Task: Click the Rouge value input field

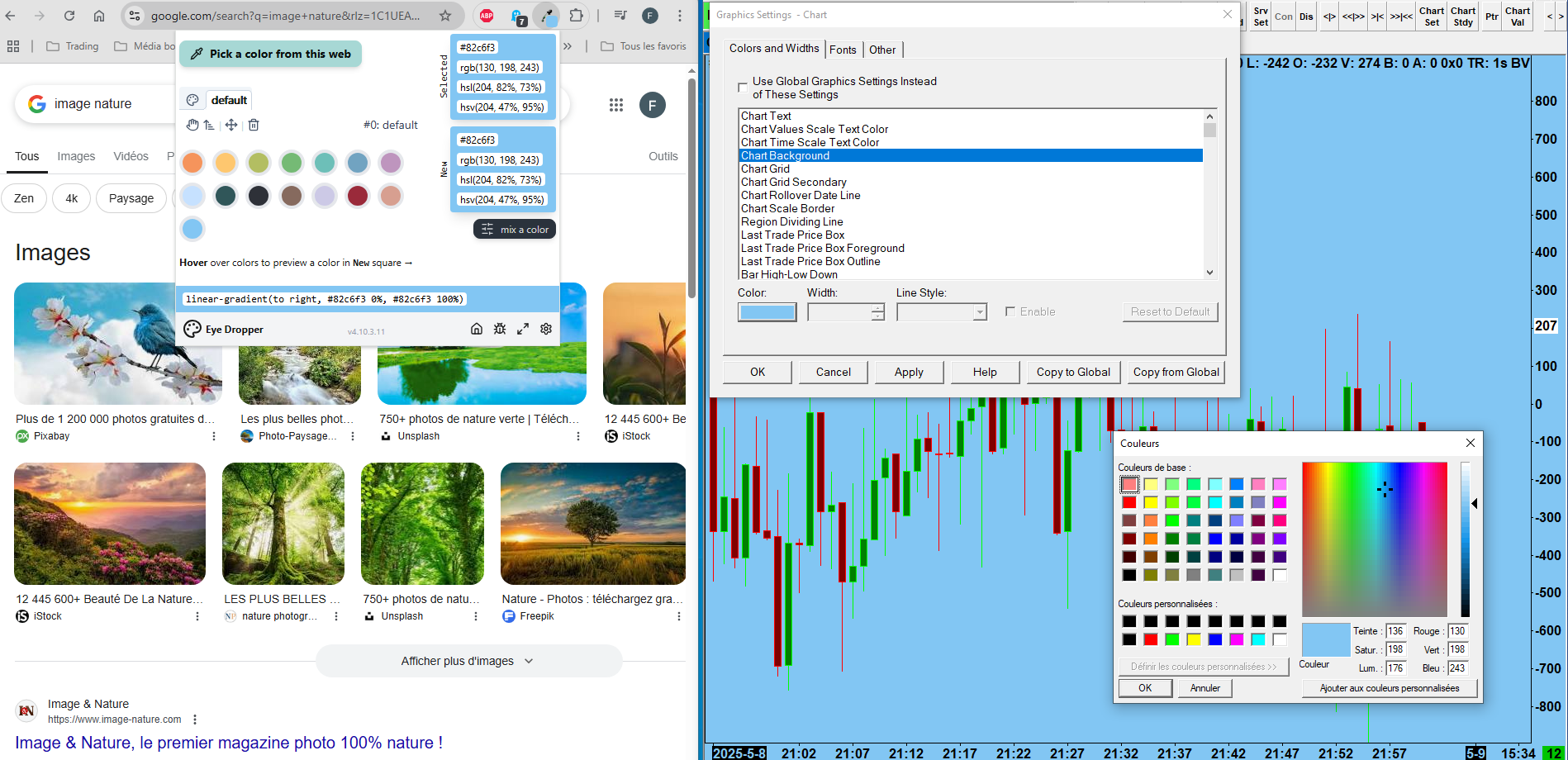Action: coord(1457,631)
